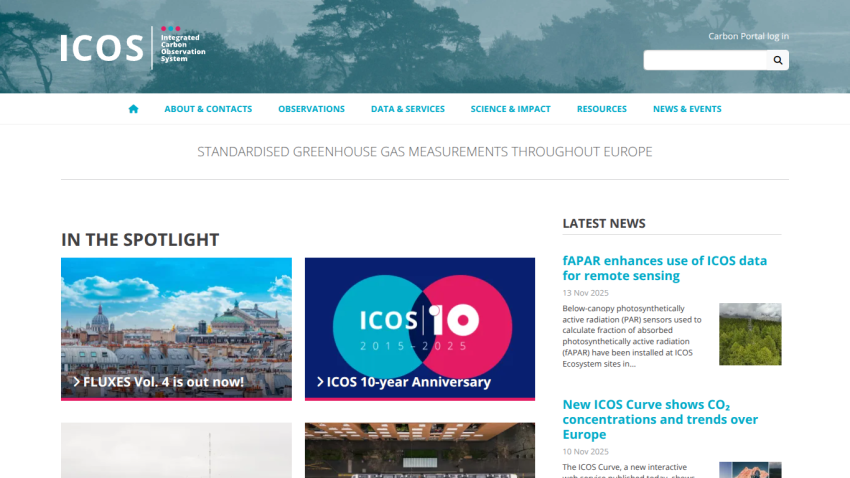Open the Carbon Portal log in link
This screenshot has width=850, height=478.
tap(748, 36)
